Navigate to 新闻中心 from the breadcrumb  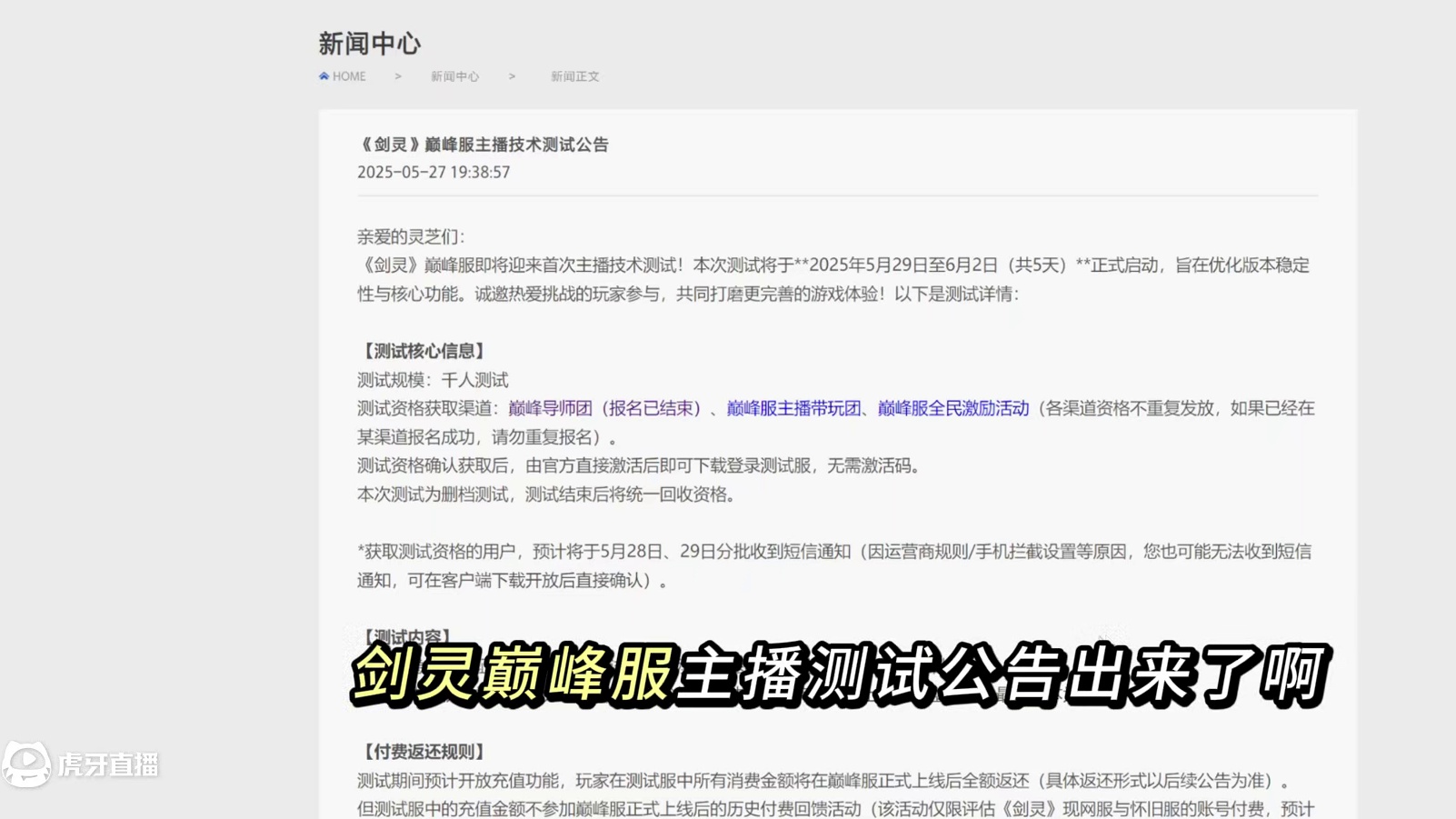[455, 76]
